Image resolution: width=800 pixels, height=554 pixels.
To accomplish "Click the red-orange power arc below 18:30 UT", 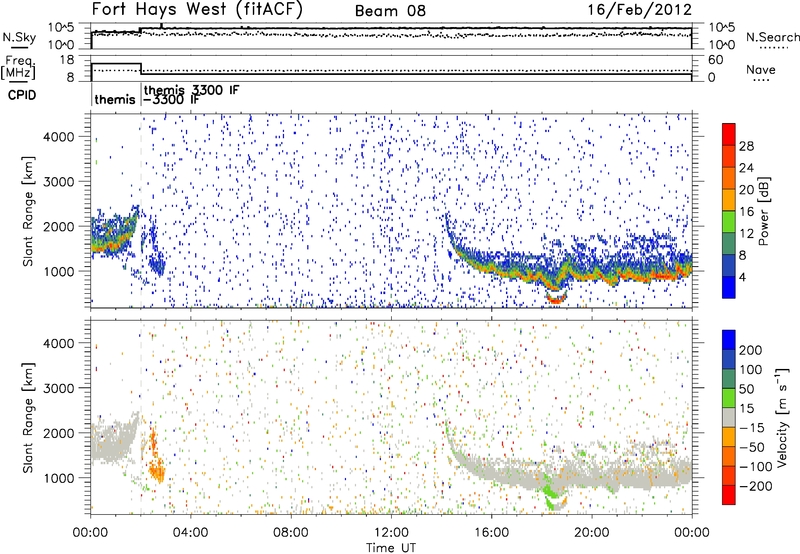I will click(x=556, y=298).
